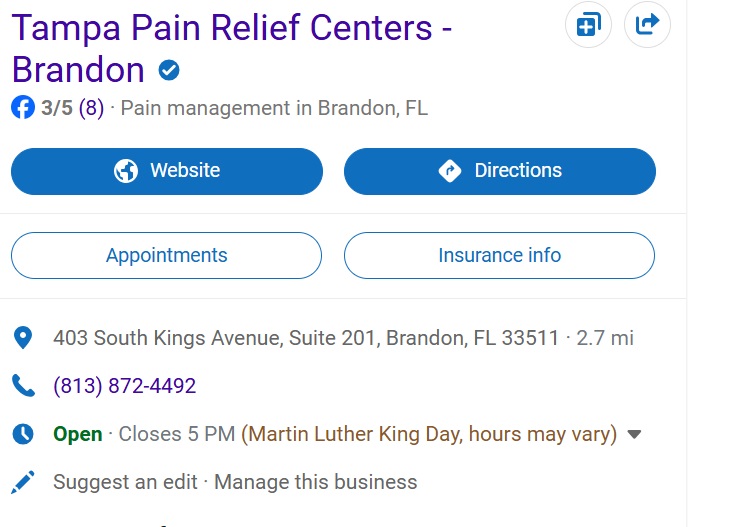View Insurance info
This screenshot has width=733, height=527.
(x=500, y=256)
